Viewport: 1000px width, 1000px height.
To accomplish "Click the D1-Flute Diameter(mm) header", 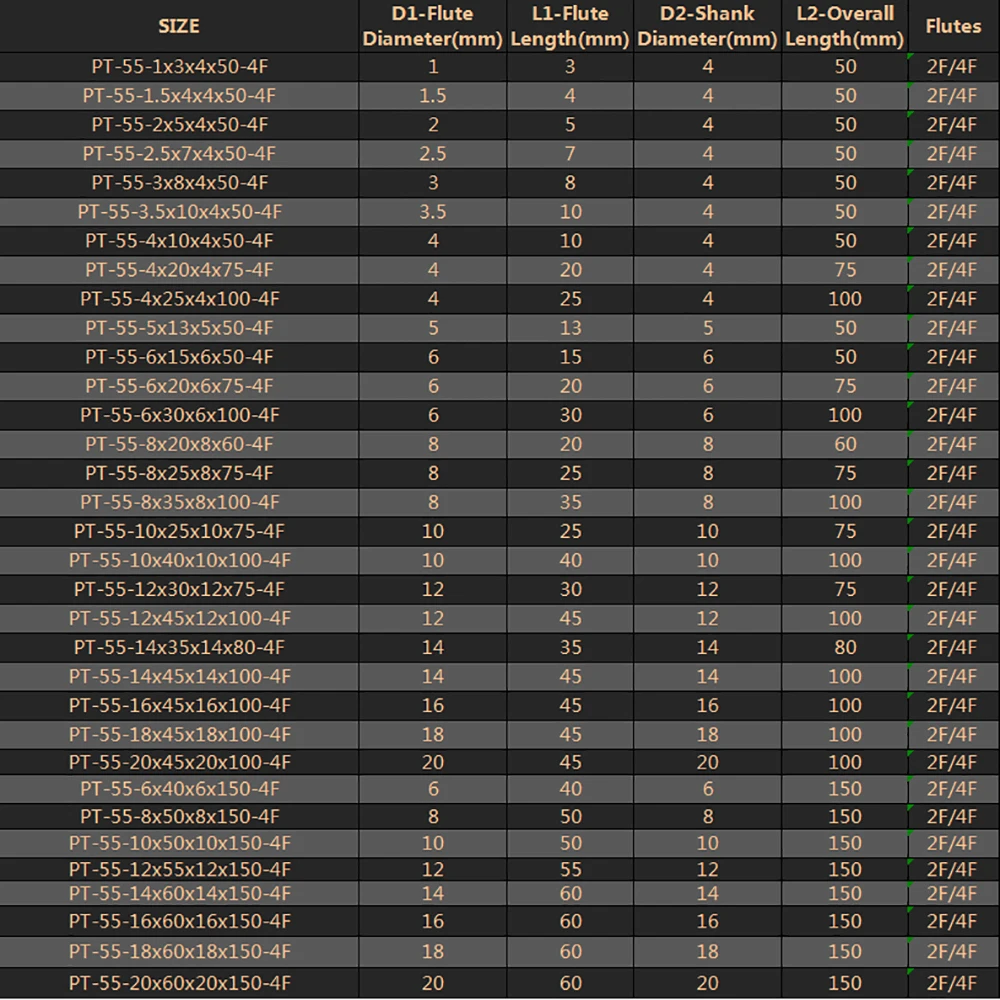I will [x=432, y=26].
